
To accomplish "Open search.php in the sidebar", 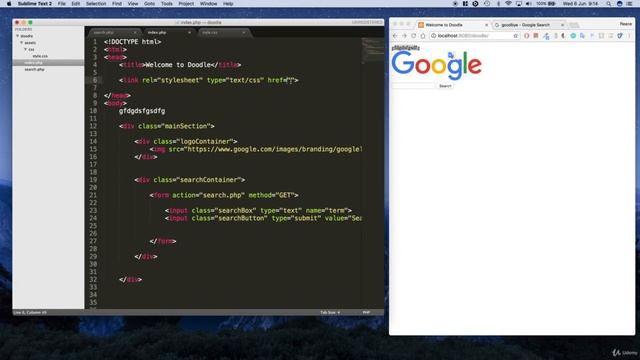I will coord(34,70).
